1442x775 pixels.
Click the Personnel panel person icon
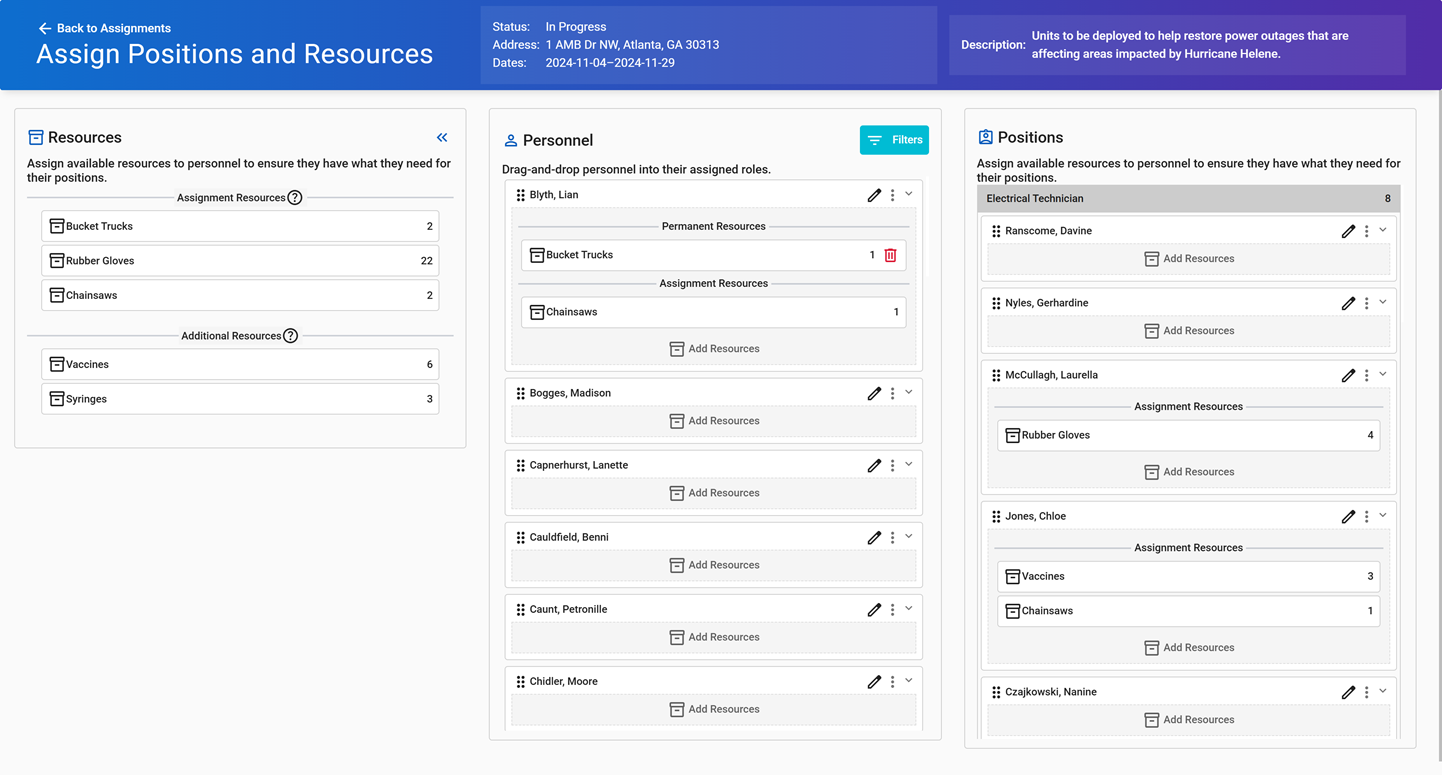tap(511, 140)
